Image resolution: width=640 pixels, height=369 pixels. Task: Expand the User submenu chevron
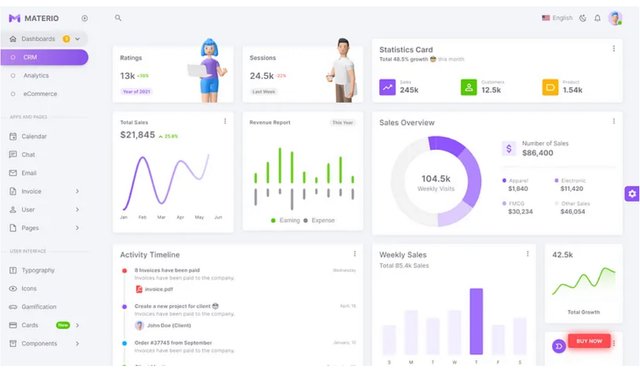[x=77, y=209]
